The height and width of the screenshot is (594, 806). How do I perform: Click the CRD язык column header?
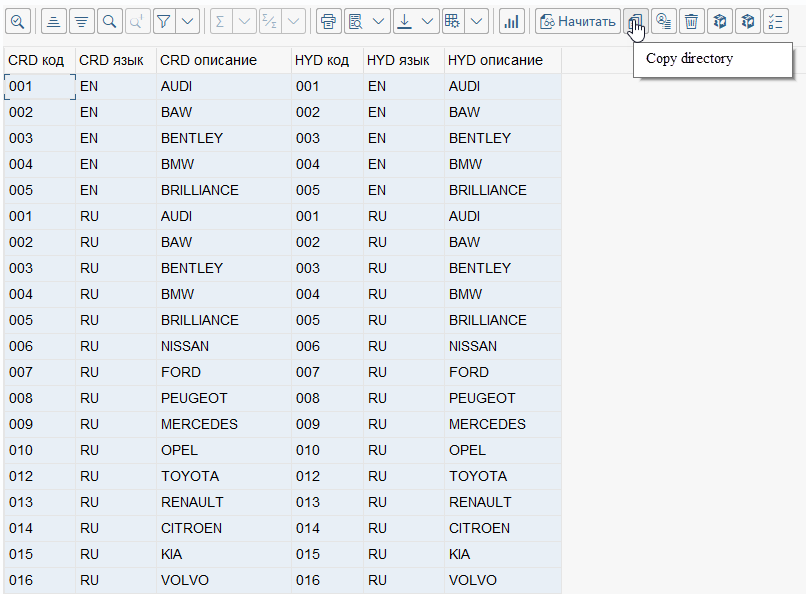tap(116, 60)
